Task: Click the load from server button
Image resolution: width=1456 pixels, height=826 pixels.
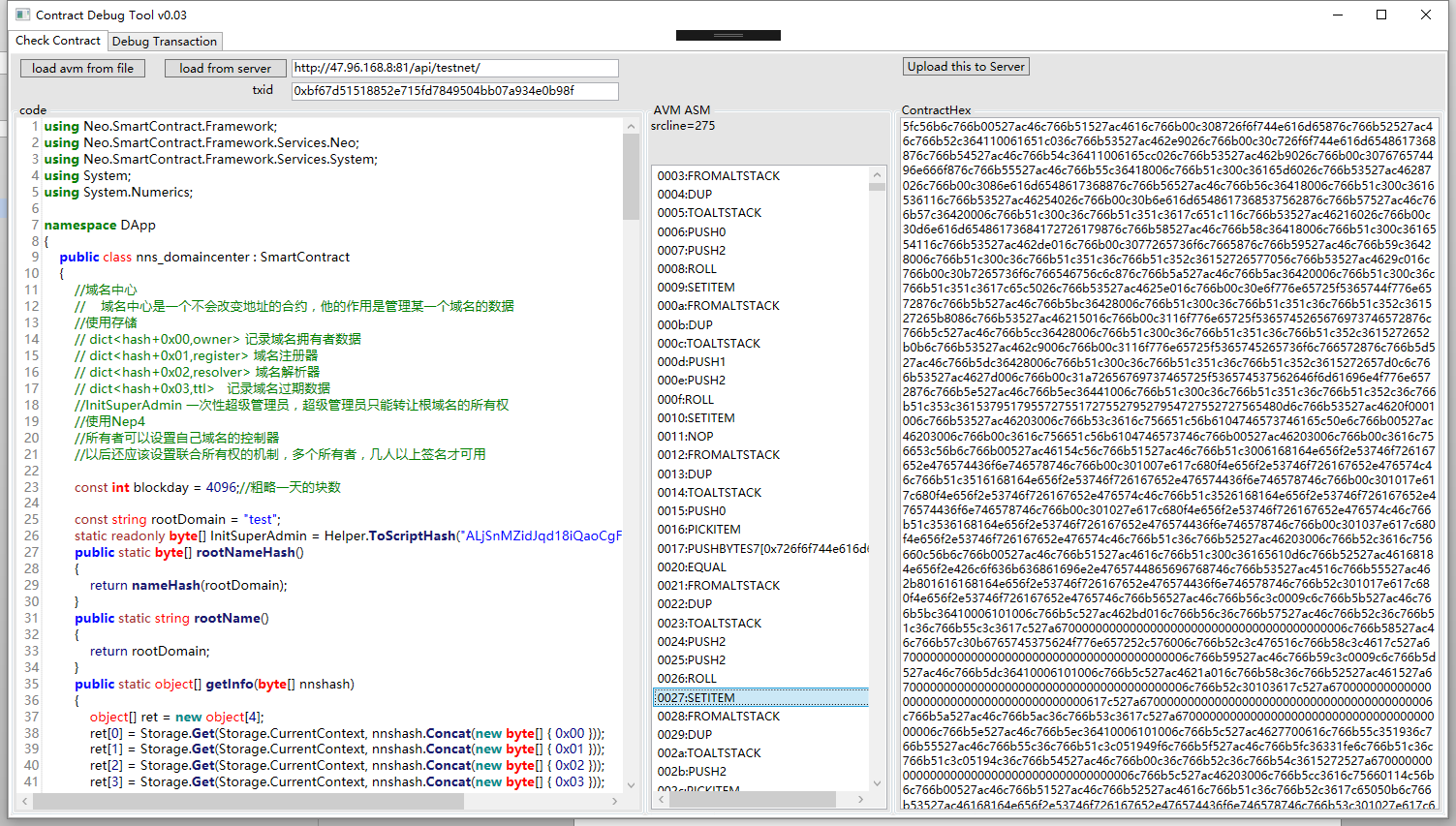Action: (x=225, y=68)
